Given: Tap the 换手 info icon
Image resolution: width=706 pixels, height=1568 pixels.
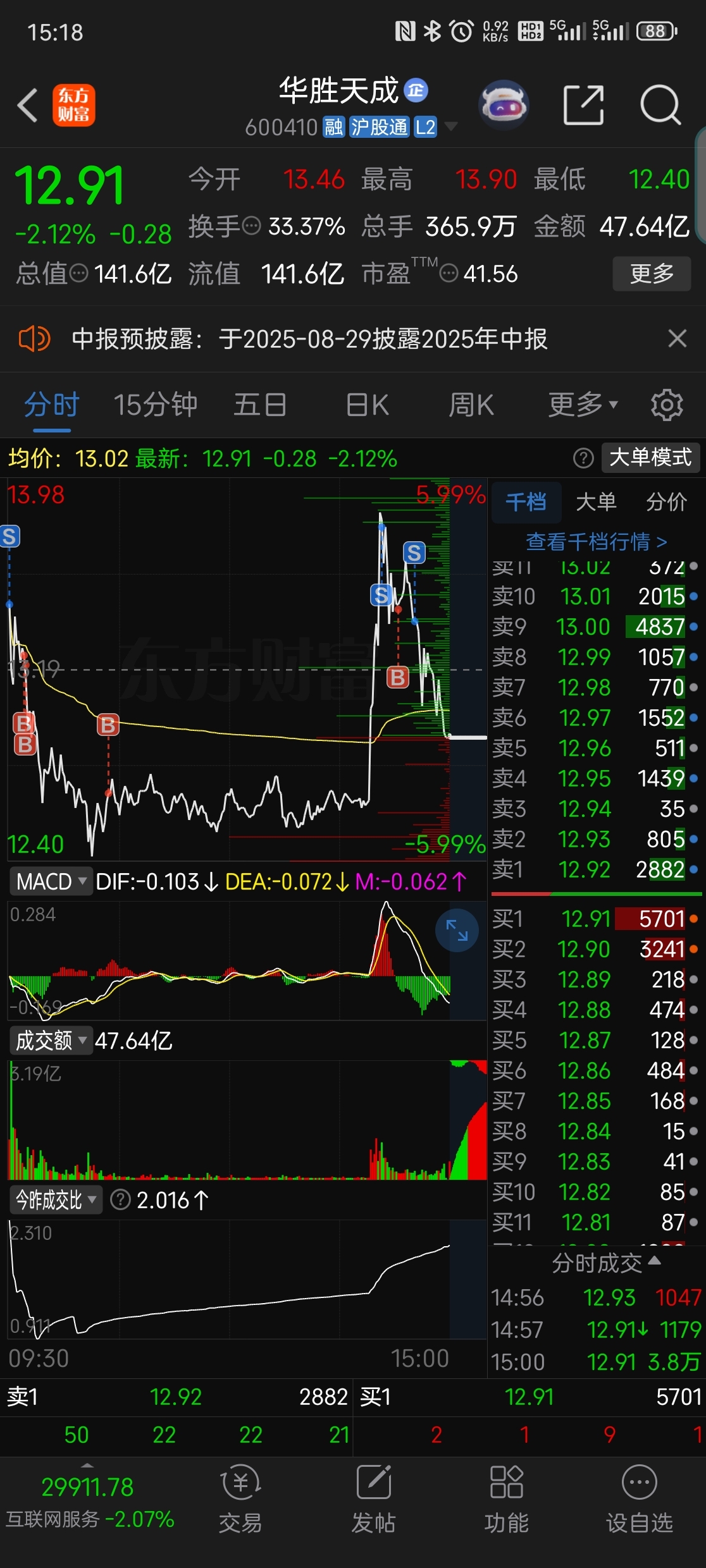Looking at the screenshot, I should click(x=252, y=226).
